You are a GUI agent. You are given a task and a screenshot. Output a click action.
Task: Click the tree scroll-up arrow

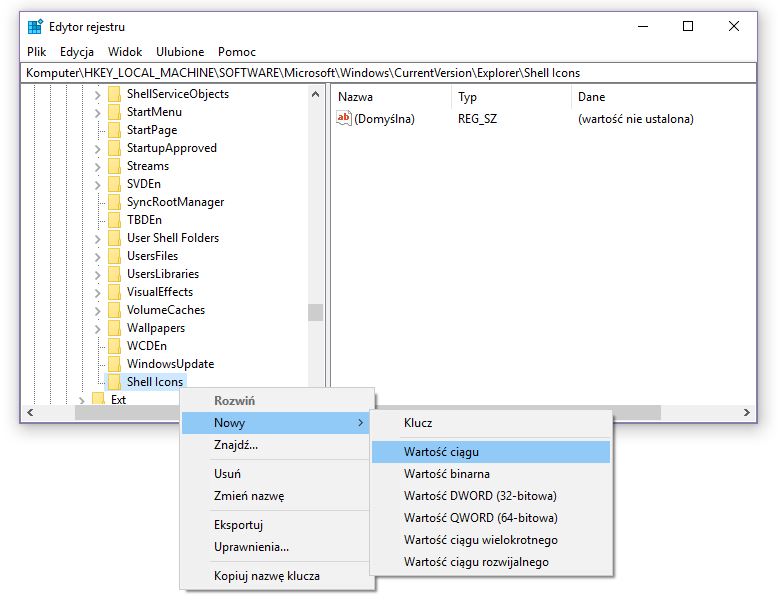coord(316,94)
